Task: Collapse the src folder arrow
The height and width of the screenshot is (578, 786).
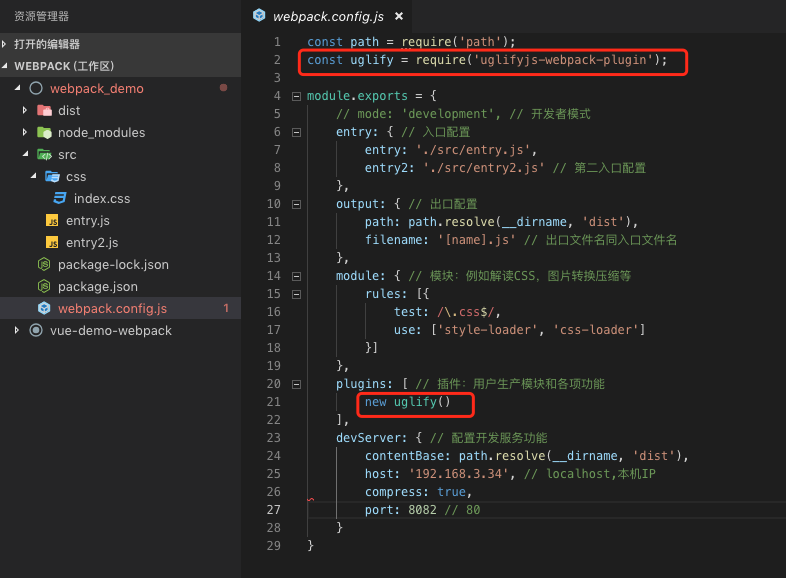Action: click(26, 154)
